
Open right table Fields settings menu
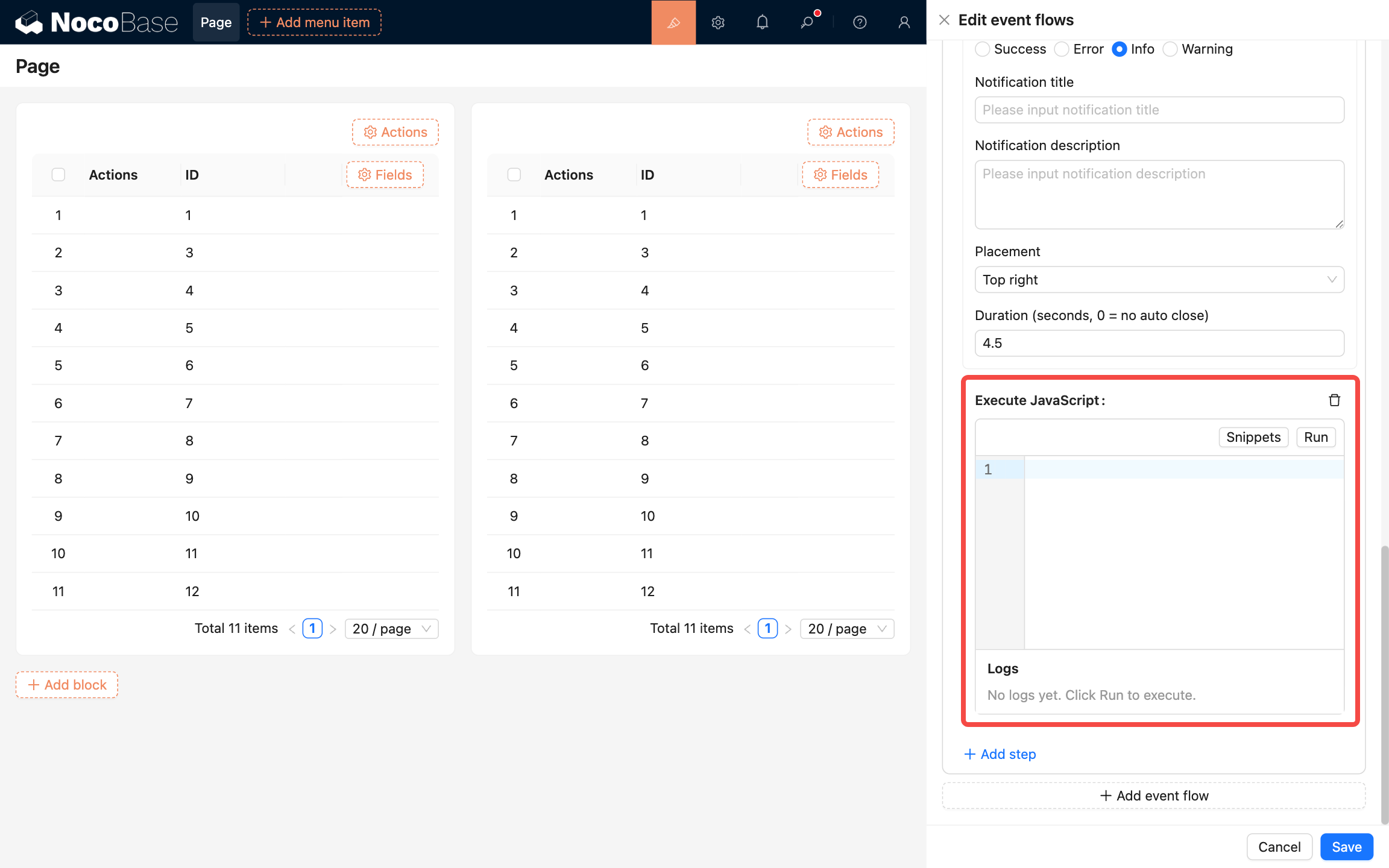840,175
